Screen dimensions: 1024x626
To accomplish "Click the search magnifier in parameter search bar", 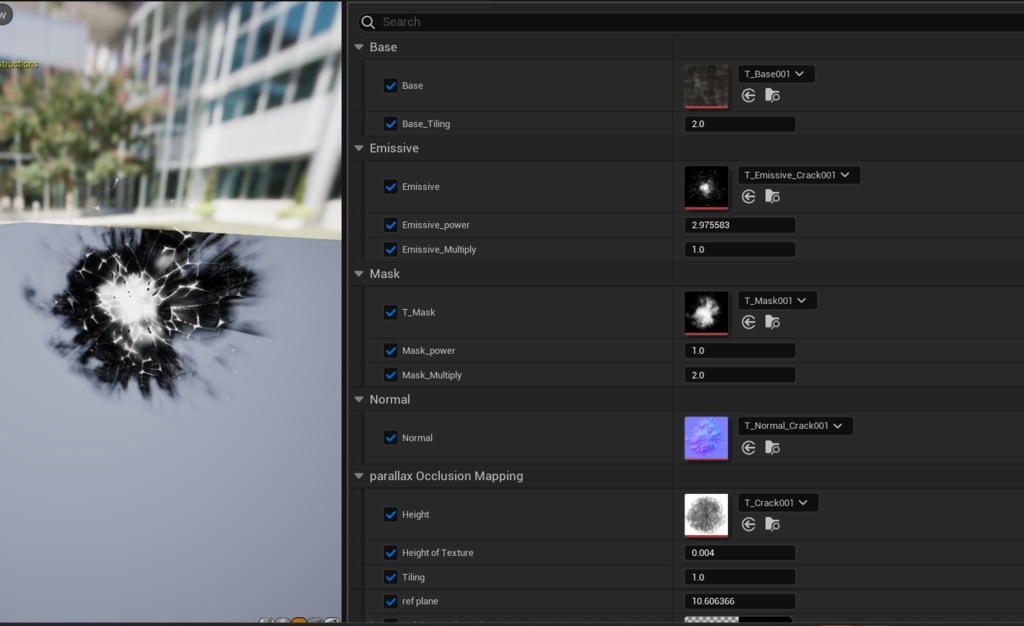I will coord(369,21).
